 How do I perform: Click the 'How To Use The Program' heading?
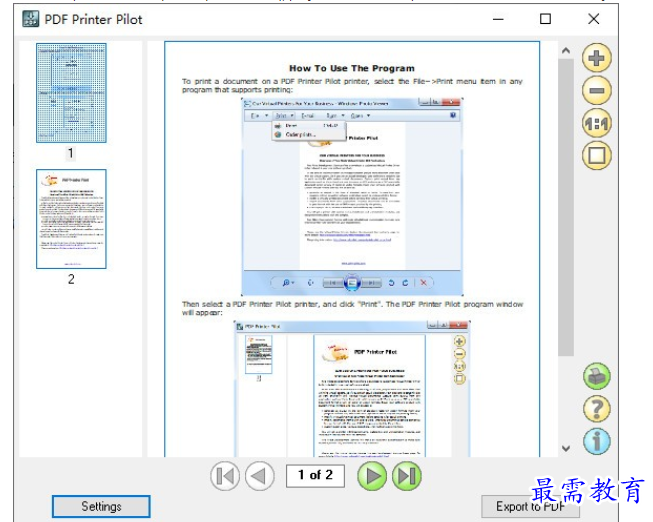pos(352,68)
